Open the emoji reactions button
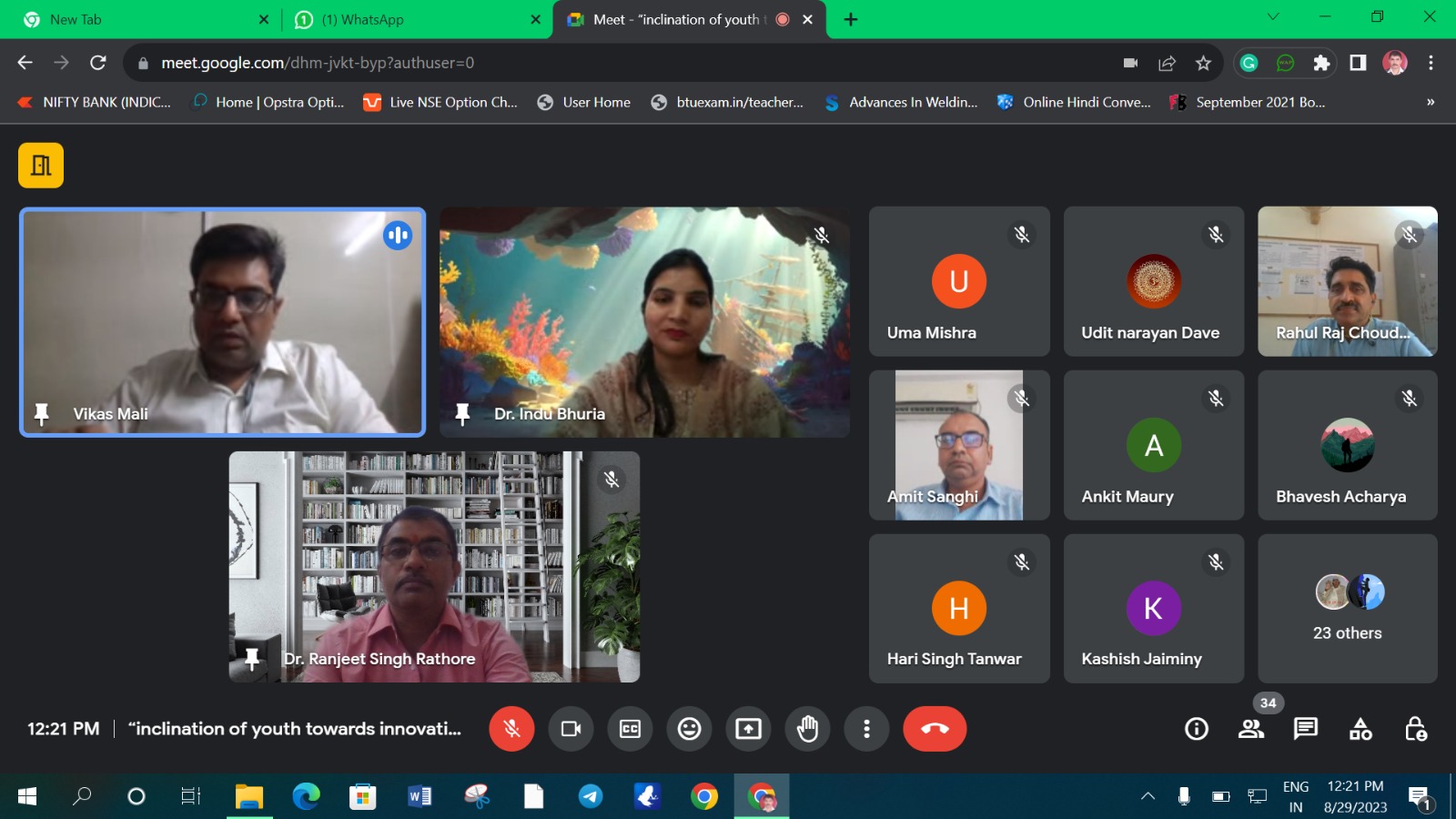 689,729
